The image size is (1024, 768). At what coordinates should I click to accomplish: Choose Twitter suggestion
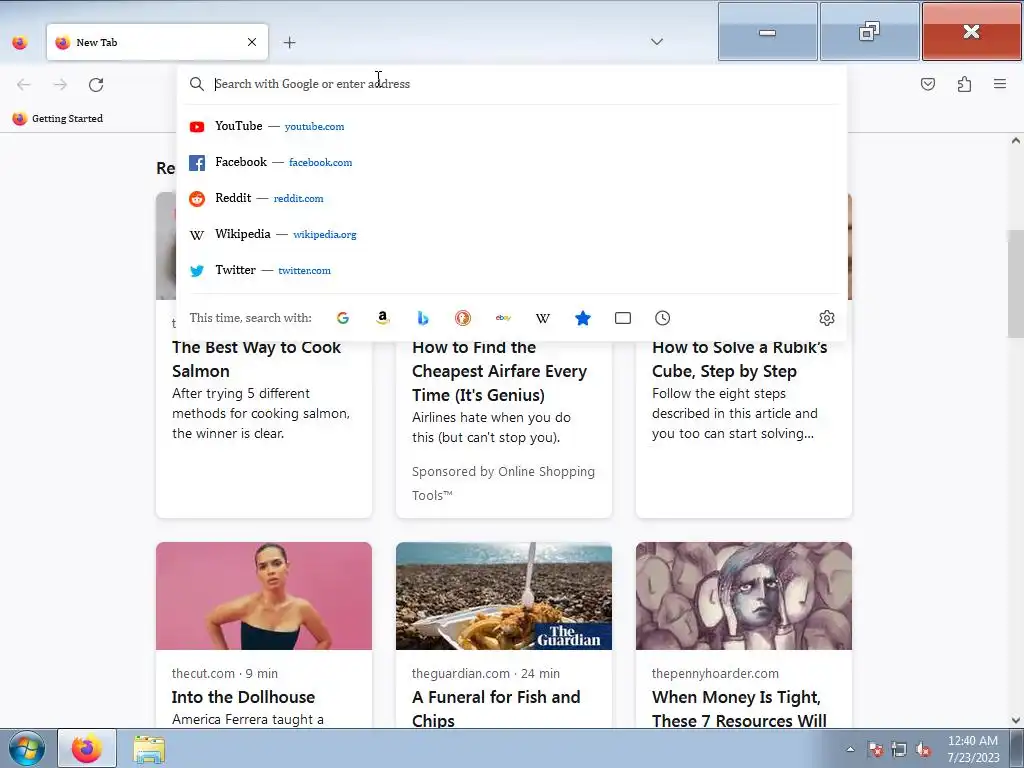point(511,270)
